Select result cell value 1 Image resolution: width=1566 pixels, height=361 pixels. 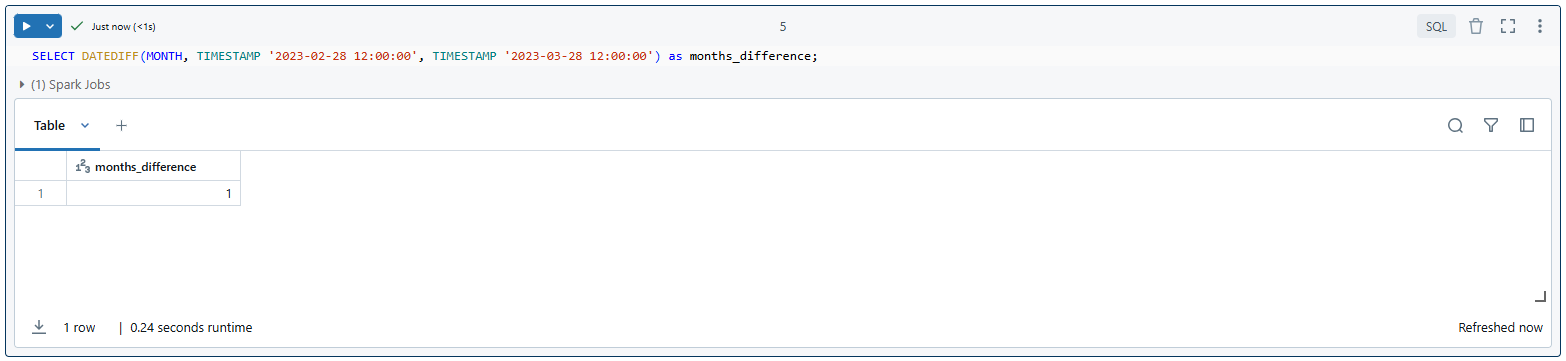click(x=153, y=194)
